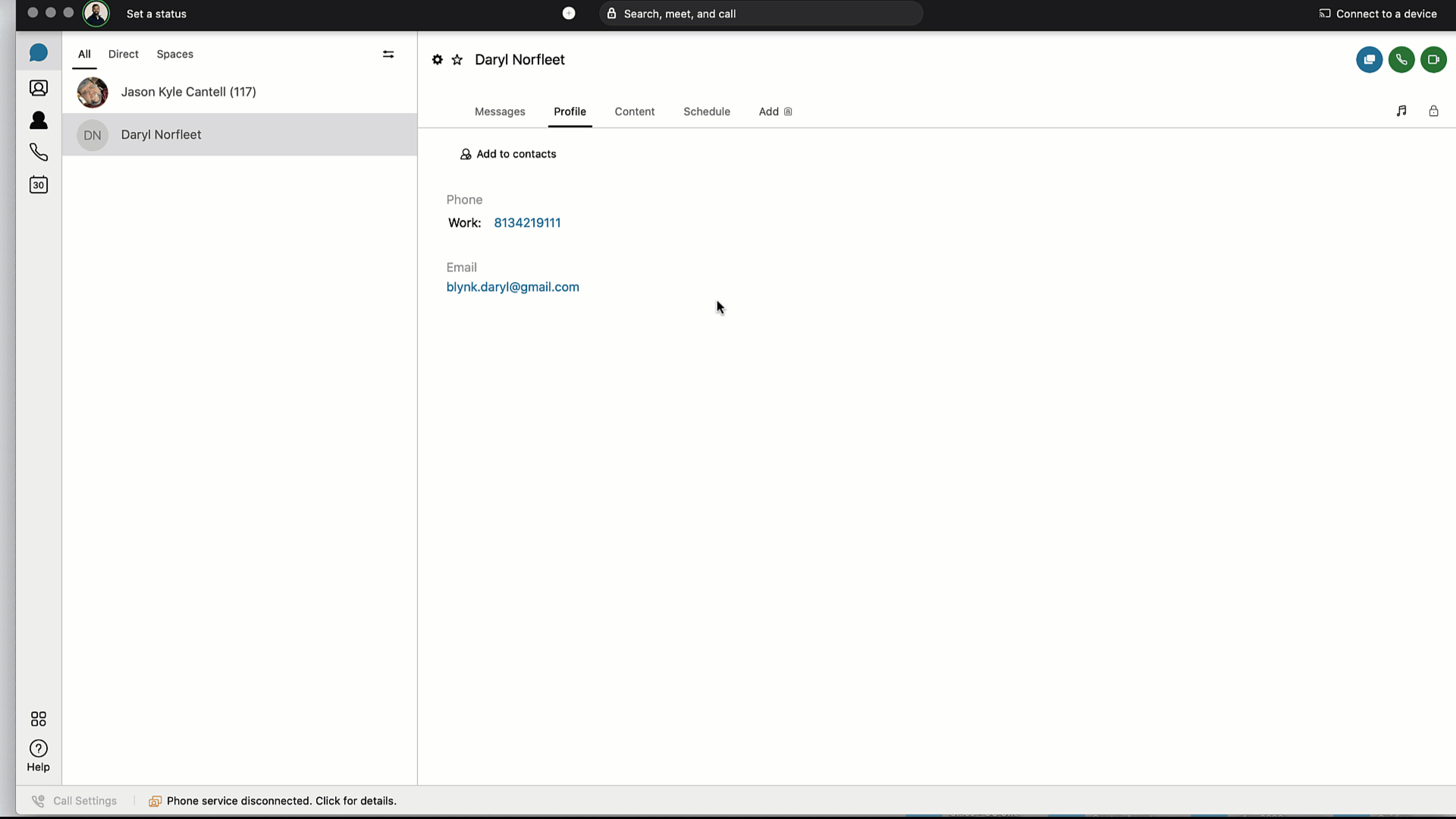Click the Search, meet, and call field

click(x=761, y=14)
